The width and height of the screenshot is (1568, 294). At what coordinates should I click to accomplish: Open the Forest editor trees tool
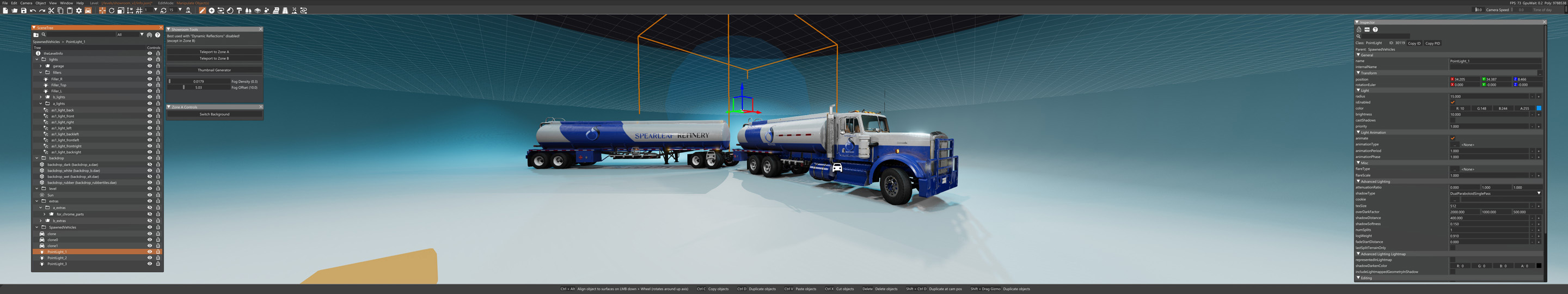[248, 10]
